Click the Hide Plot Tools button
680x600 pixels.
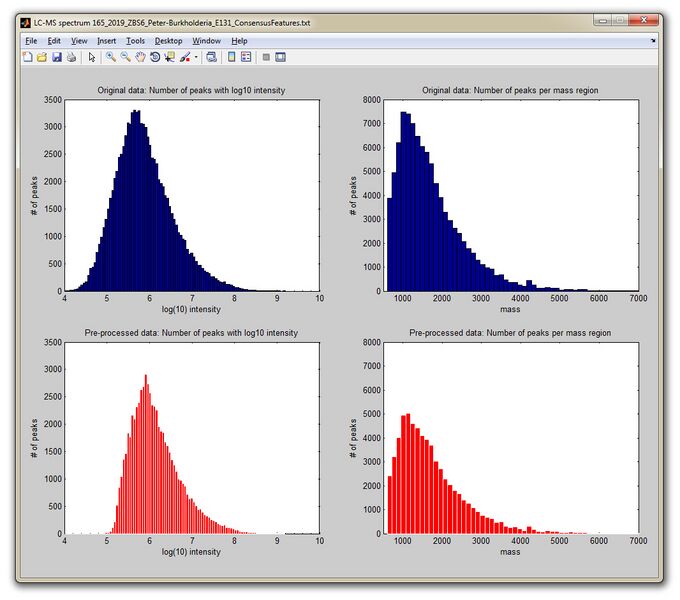266,57
